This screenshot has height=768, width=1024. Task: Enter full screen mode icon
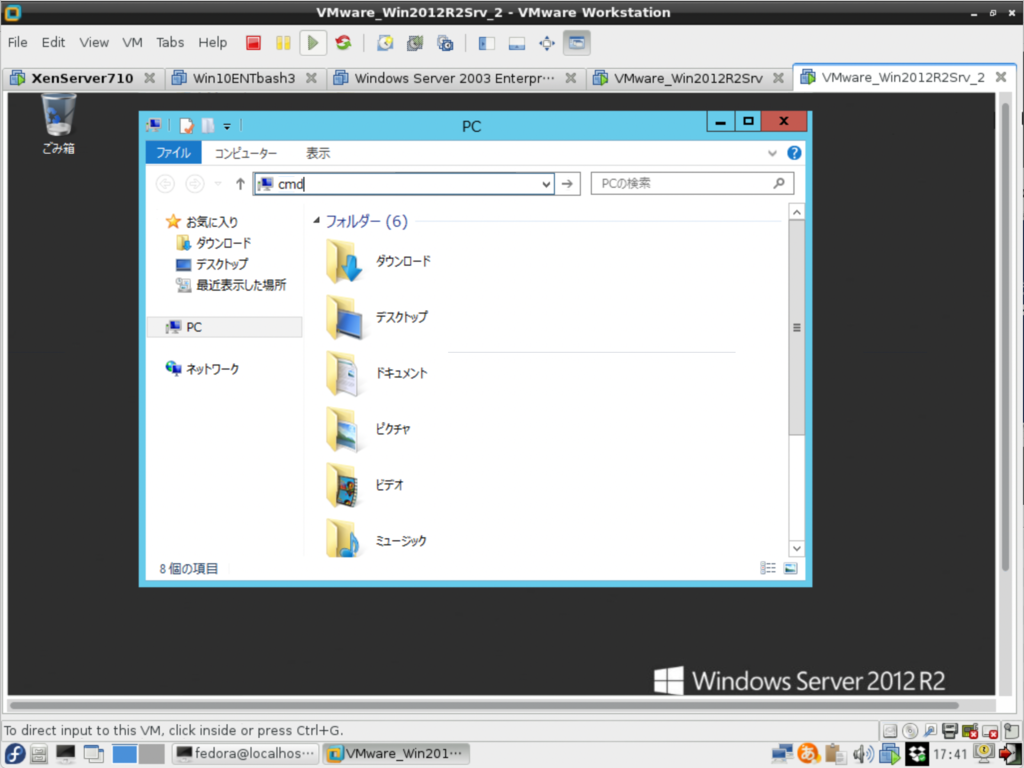pos(547,43)
